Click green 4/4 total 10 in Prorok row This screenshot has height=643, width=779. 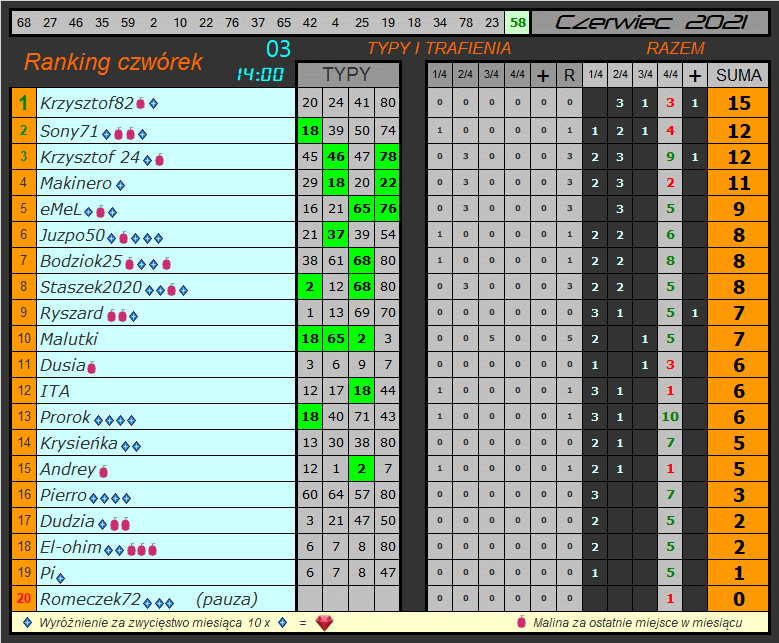tap(670, 416)
